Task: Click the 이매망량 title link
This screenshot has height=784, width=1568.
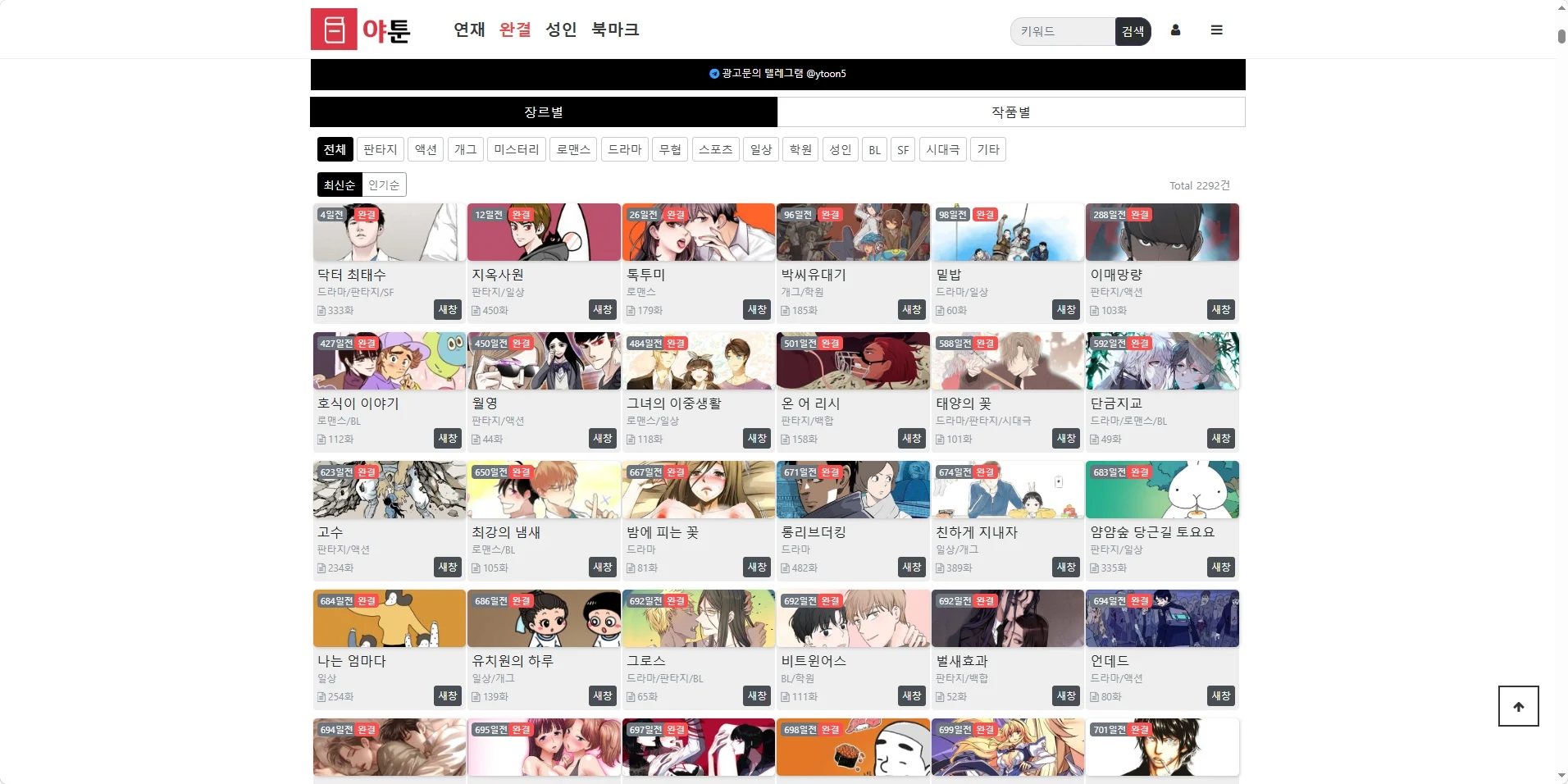Action: (x=1116, y=275)
